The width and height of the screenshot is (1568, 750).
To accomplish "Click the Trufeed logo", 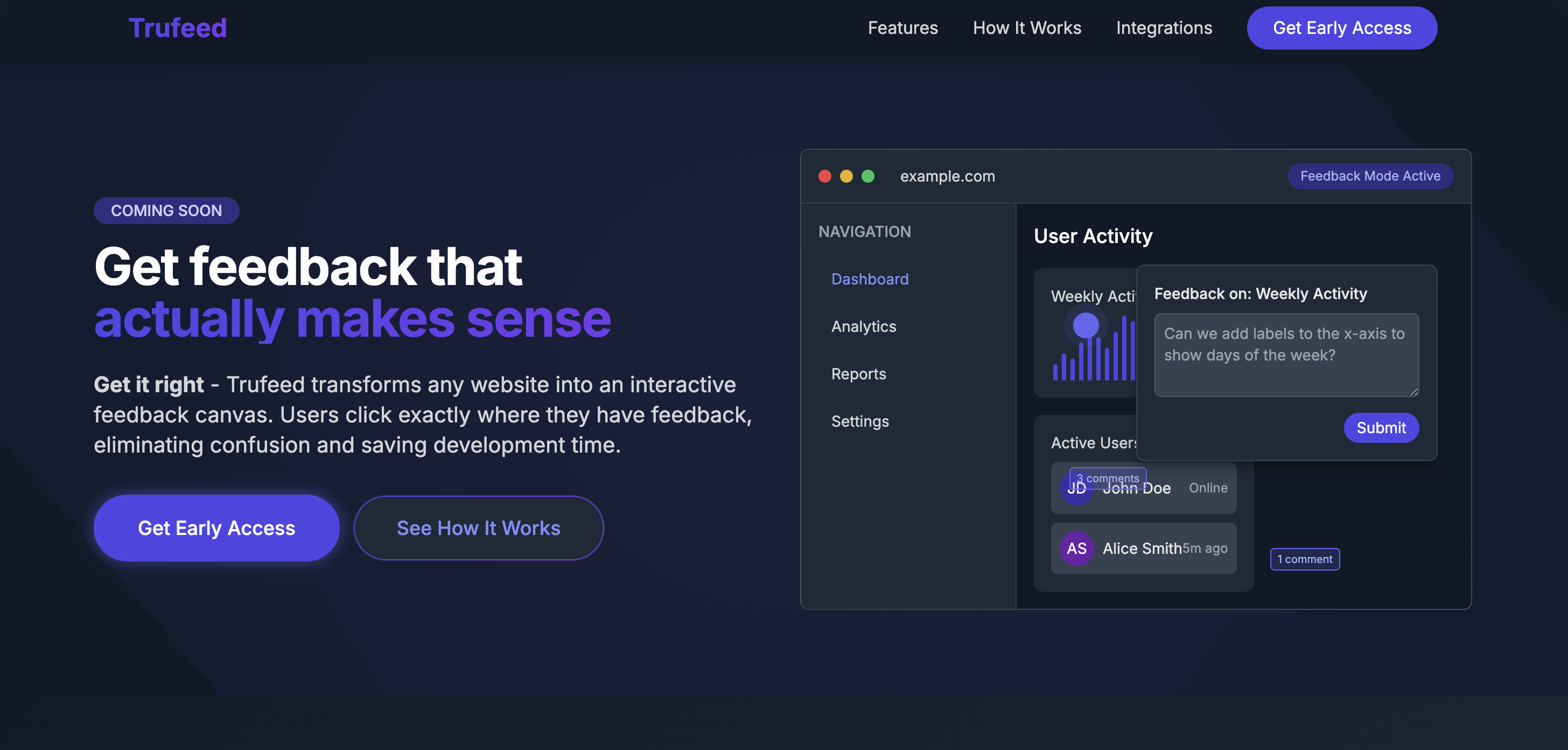I will pyautogui.click(x=177, y=28).
